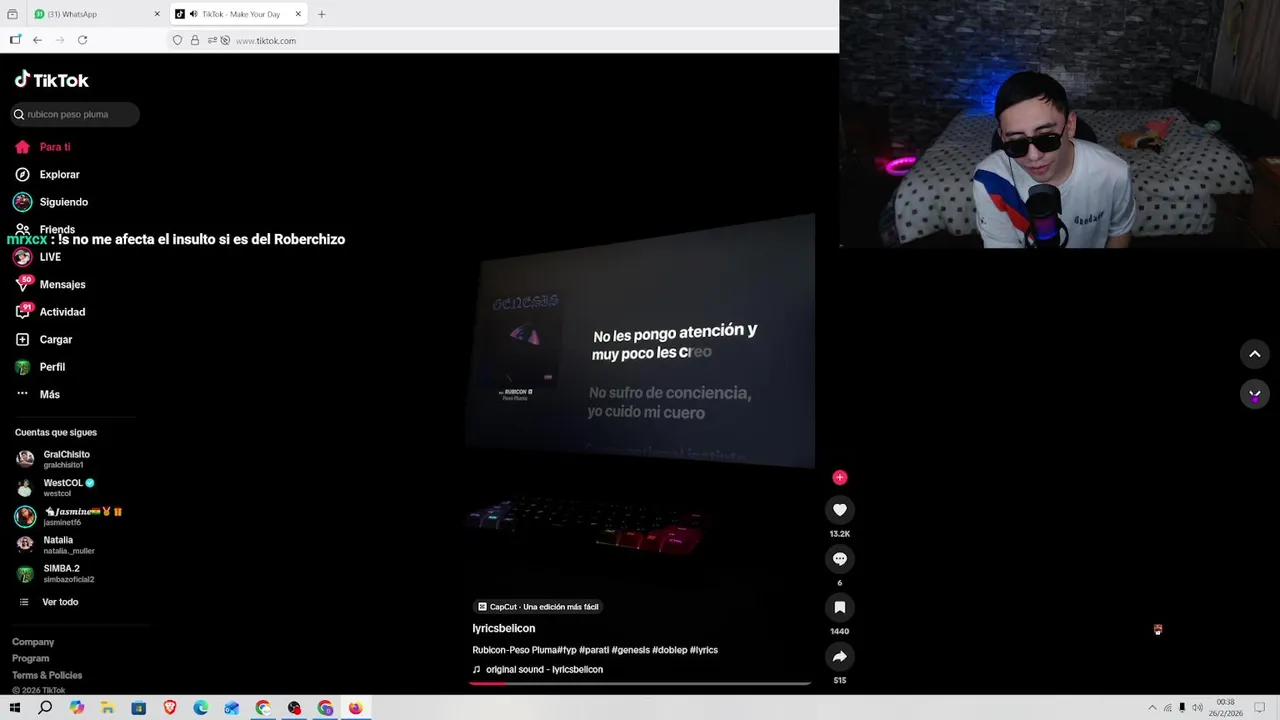
Task: Open the GralChisito account
Action: [x=54, y=459]
